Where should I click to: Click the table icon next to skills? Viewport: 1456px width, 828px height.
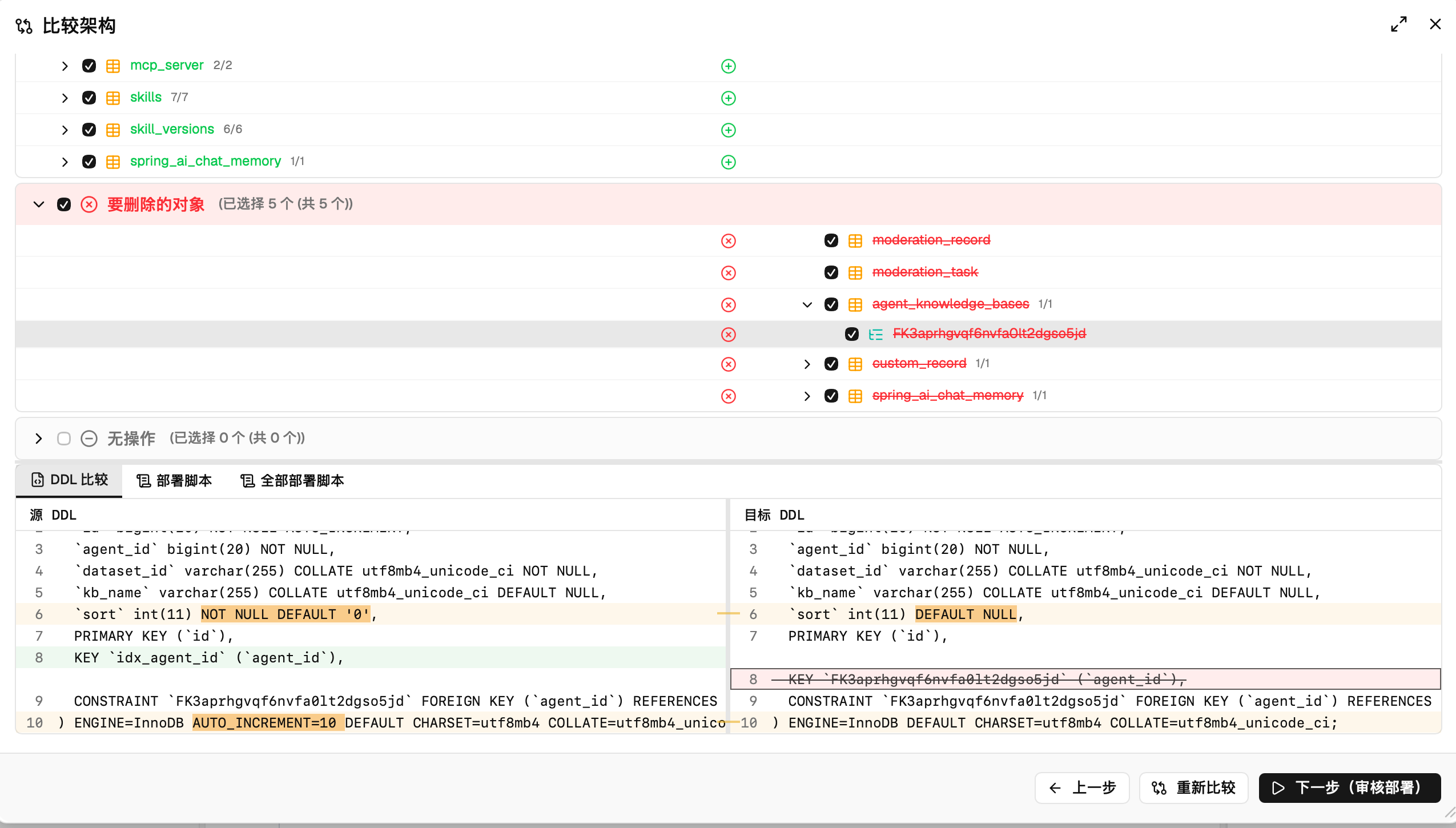pyautogui.click(x=113, y=98)
